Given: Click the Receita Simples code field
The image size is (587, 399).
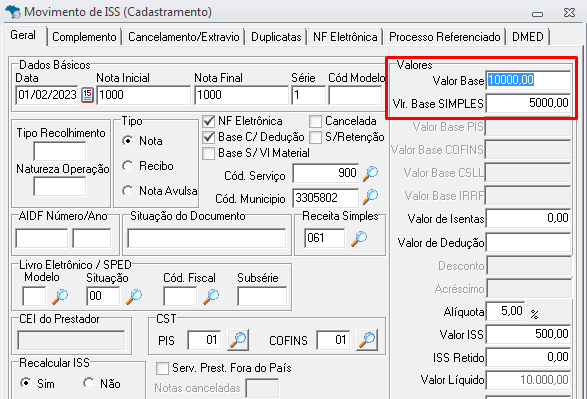Looking at the screenshot, I should tap(324, 238).
